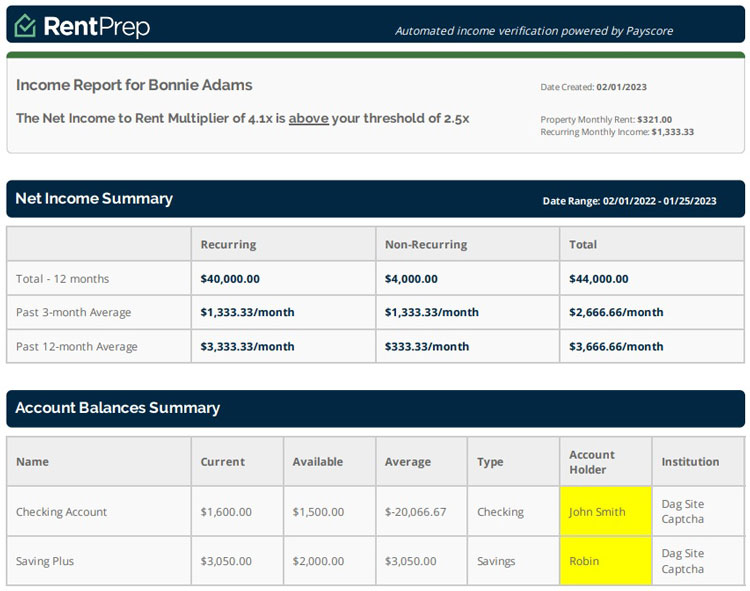Click the Account Balances Summary section header
750x591 pixels.
(118, 408)
